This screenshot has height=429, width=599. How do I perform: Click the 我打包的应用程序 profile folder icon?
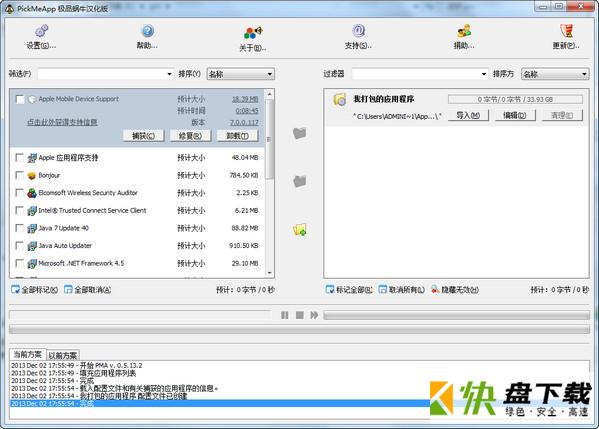tap(340, 99)
